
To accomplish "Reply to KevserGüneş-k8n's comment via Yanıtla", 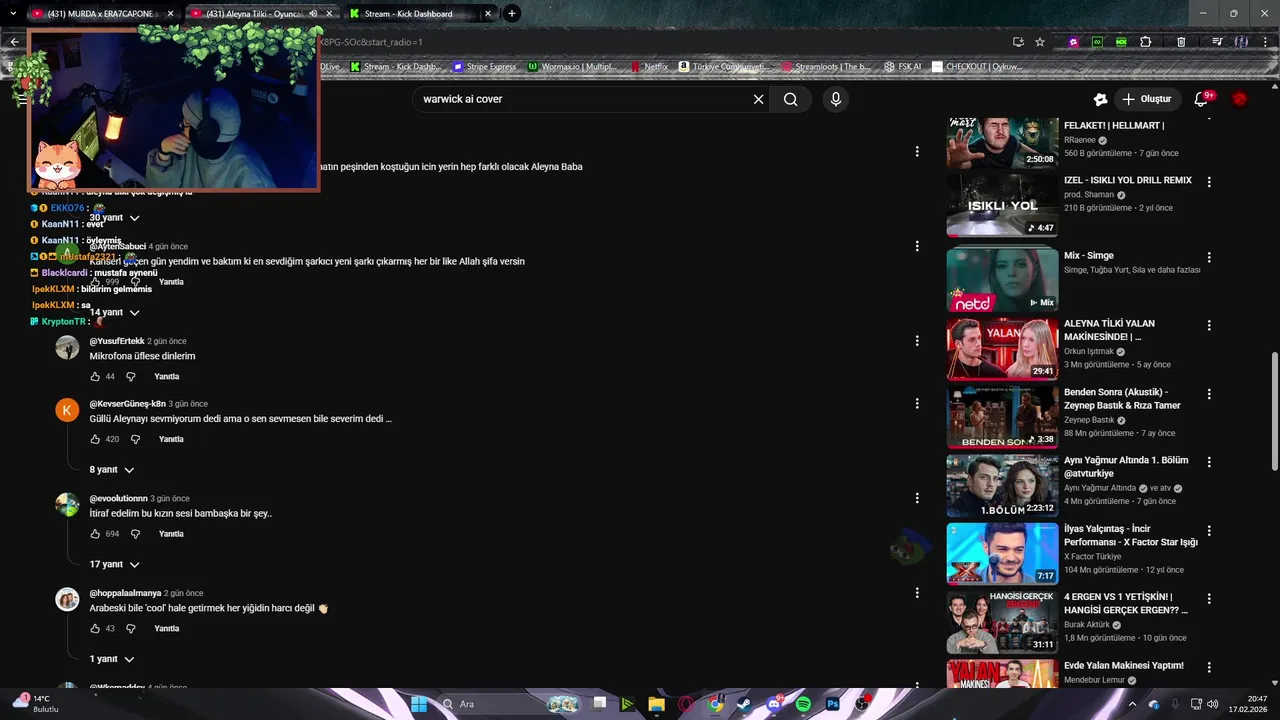I will tap(172, 439).
